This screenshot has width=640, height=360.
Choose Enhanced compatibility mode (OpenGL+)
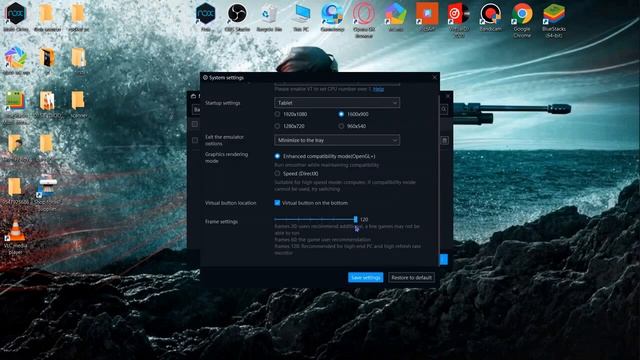(325, 156)
